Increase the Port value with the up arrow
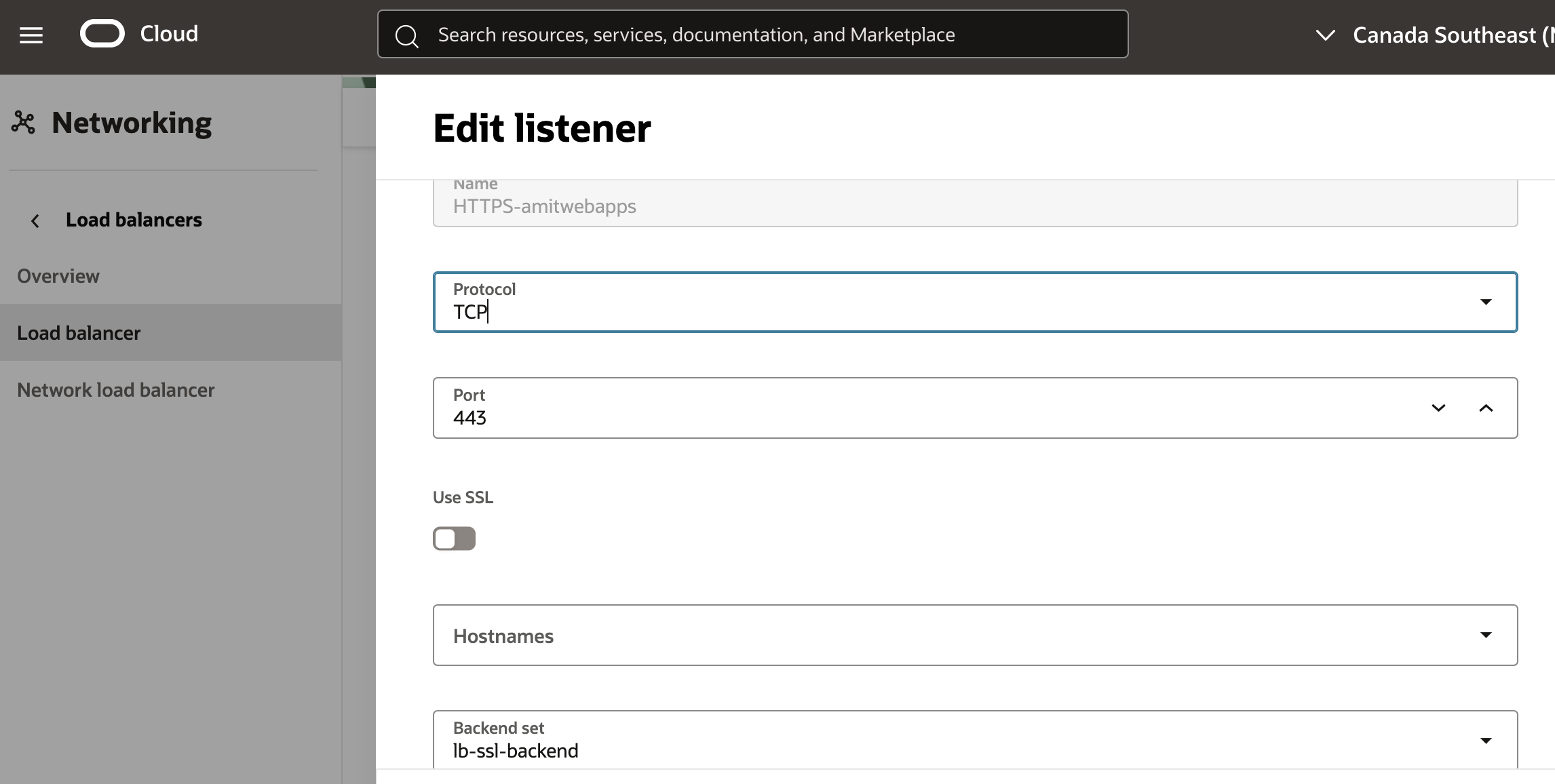 click(1486, 408)
